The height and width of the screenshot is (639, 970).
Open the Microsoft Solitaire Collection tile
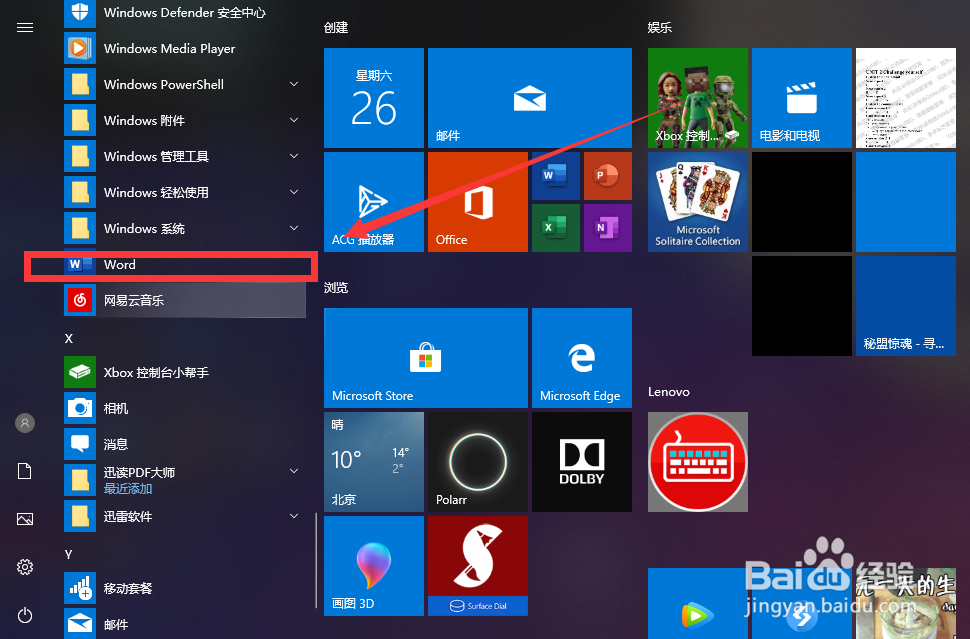point(698,202)
